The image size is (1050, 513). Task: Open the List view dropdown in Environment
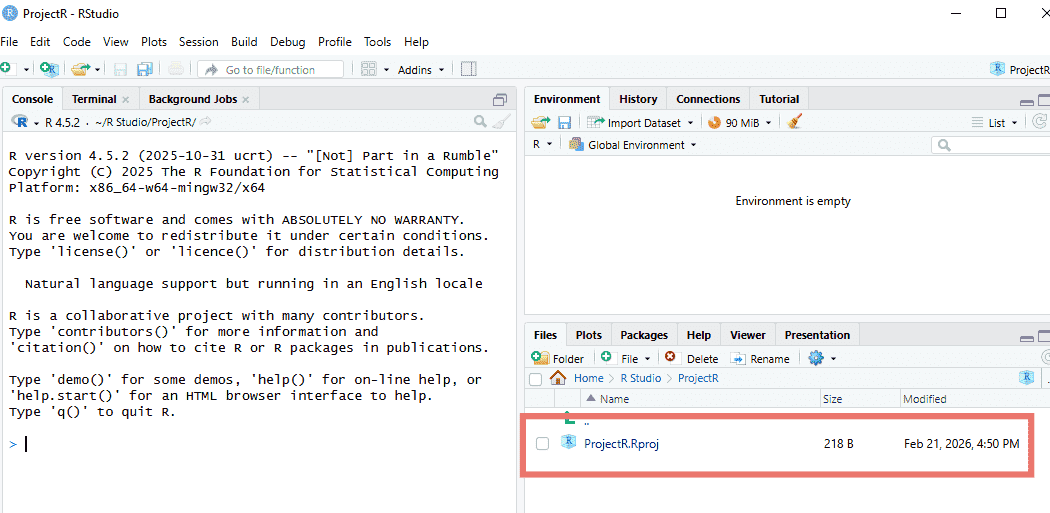pyautogui.click(x=994, y=123)
